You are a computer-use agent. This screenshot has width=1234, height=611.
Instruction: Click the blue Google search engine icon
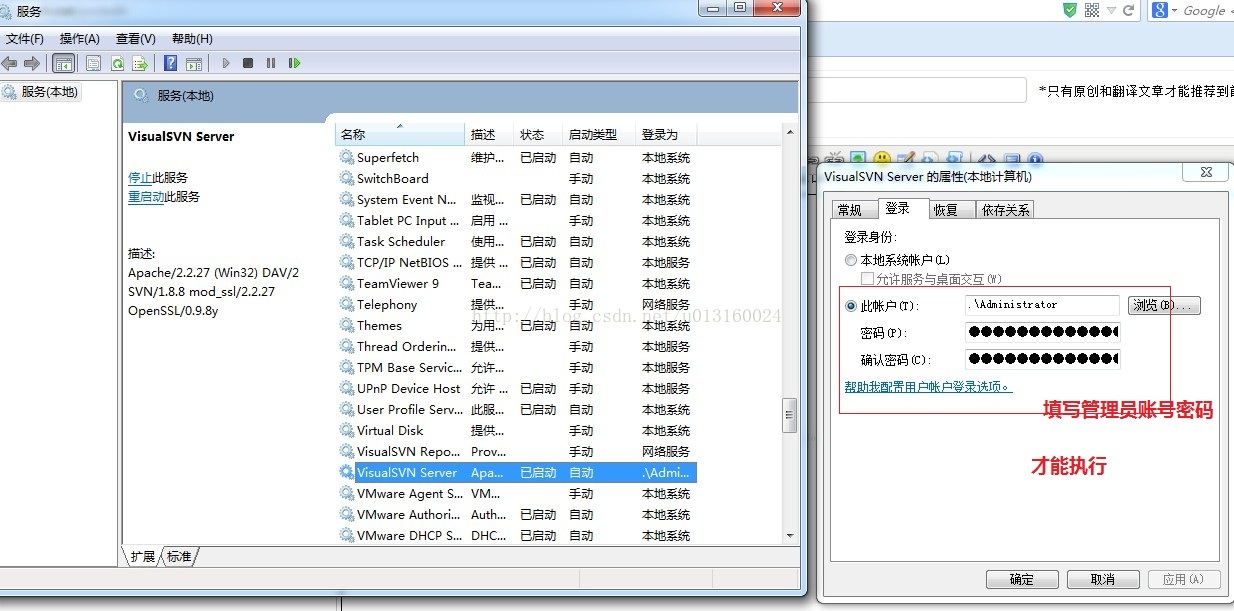click(x=1160, y=10)
